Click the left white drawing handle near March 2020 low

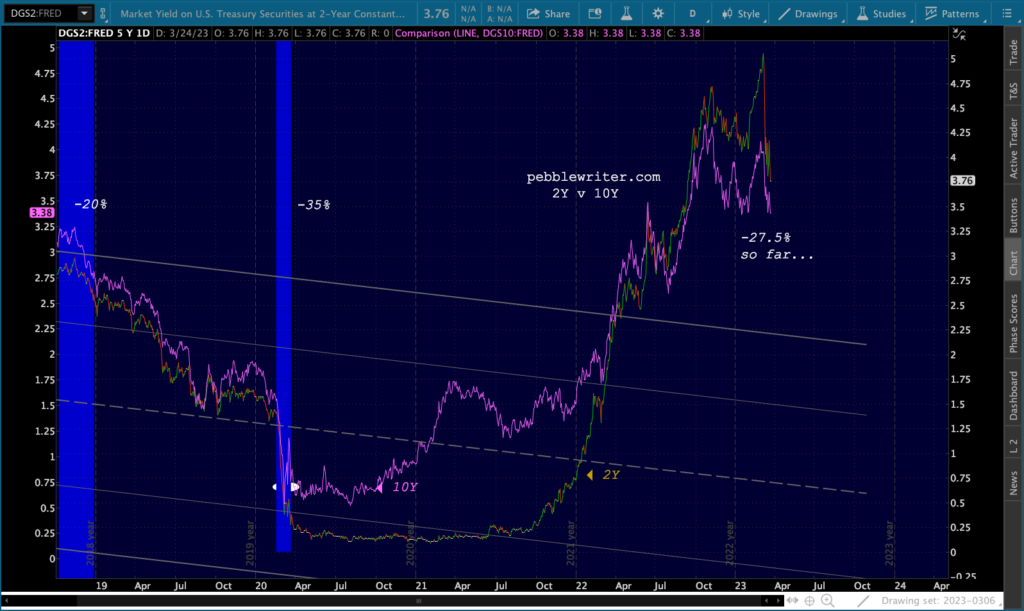click(x=275, y=487)
